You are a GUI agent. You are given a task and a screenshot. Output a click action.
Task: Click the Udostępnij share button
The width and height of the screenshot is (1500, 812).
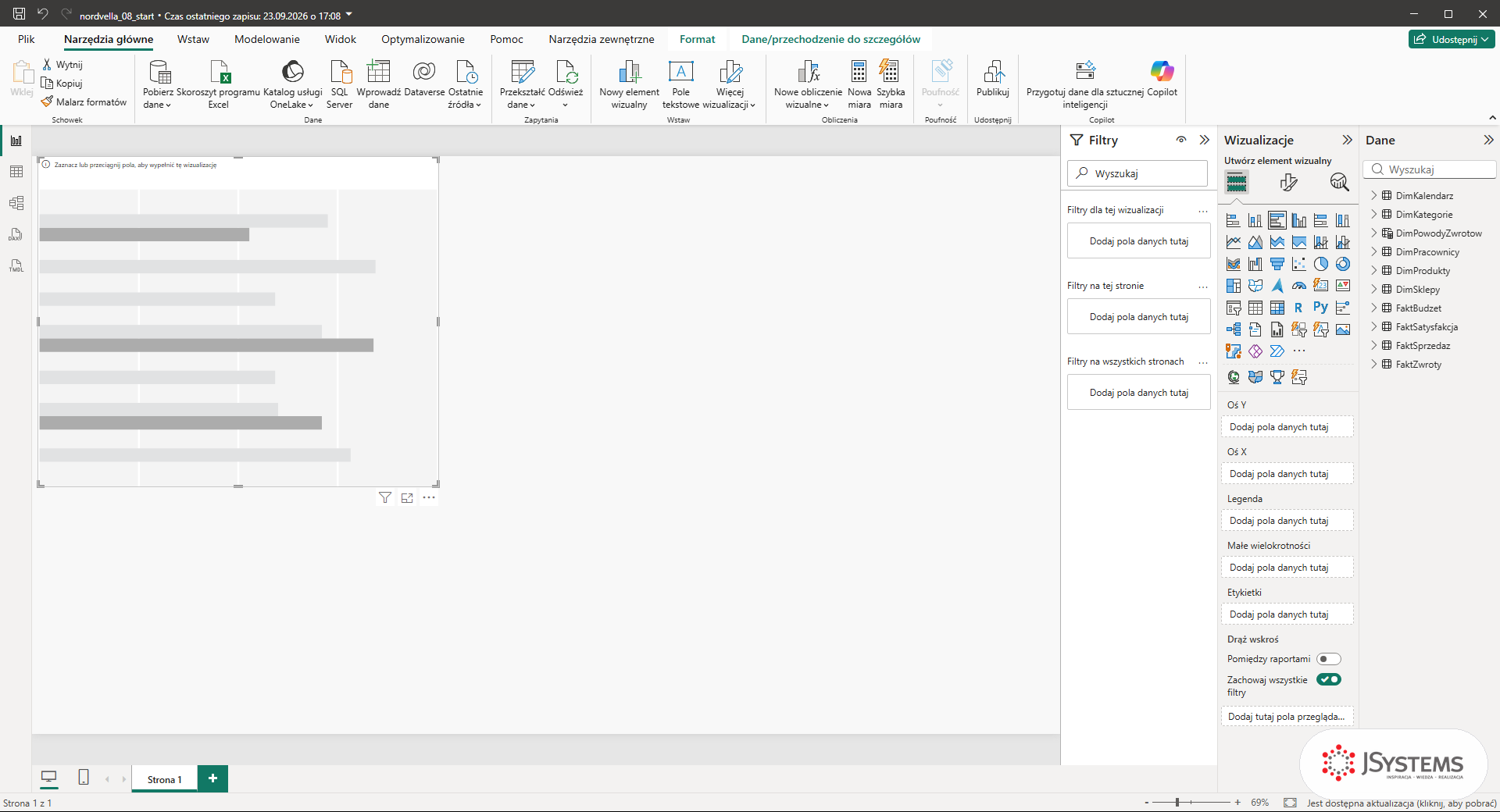tap(1452, 39)
